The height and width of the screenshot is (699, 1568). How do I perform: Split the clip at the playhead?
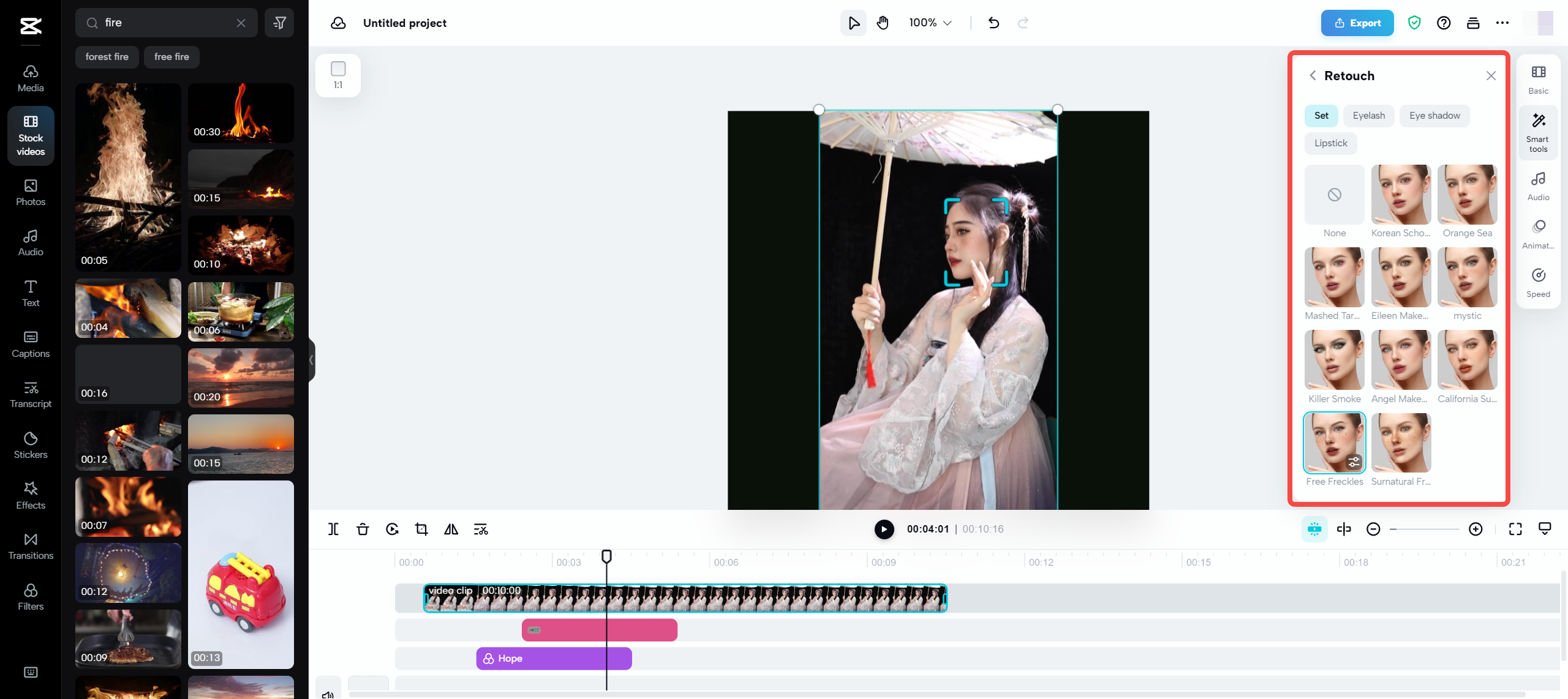[333, 529]
